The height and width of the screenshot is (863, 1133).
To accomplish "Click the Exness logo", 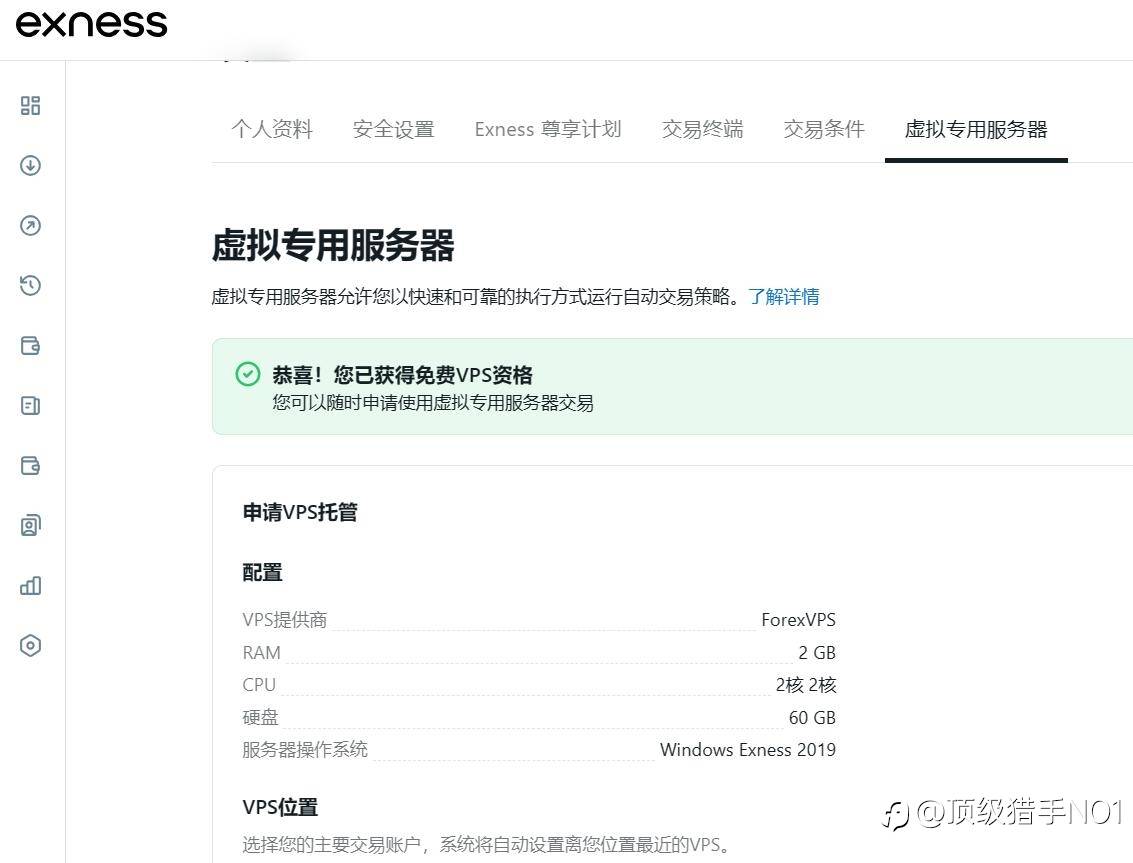I will tap(92, 24).
